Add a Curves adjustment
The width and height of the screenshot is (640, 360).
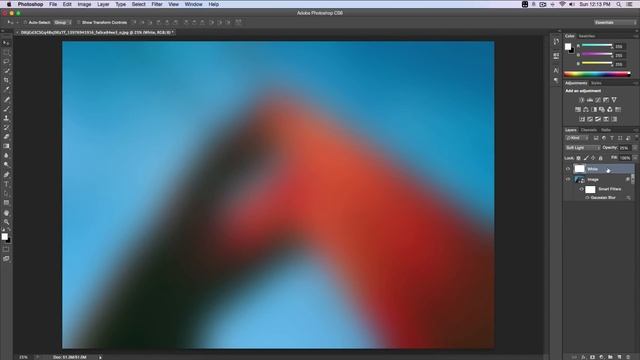598,100
